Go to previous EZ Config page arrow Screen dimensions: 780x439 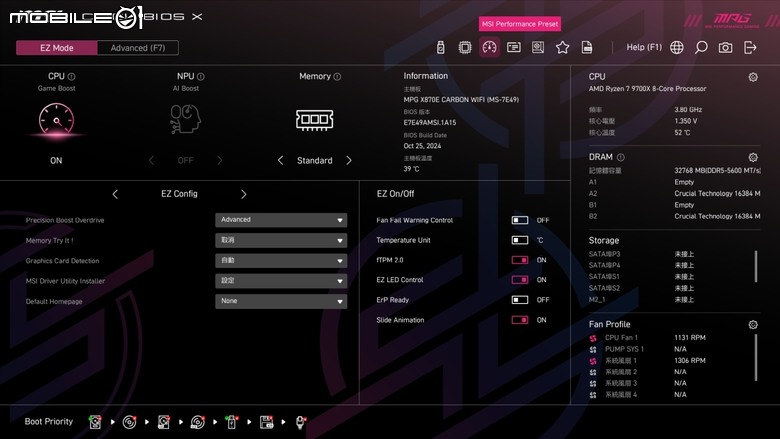pyautogui.click(x=115, y=194)
